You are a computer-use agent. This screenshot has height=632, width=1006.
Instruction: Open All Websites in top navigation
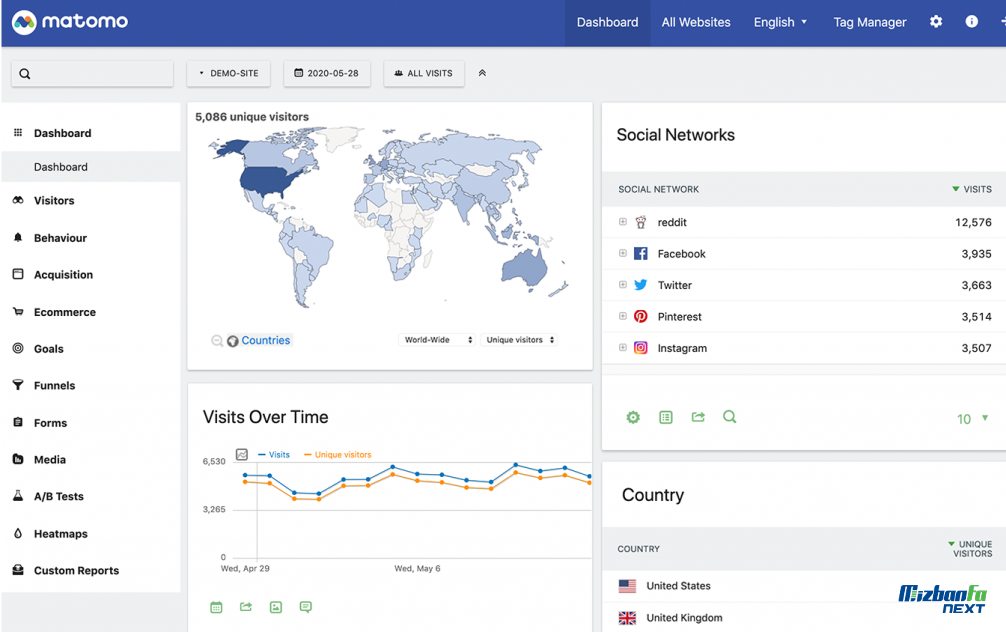(696, 22)
